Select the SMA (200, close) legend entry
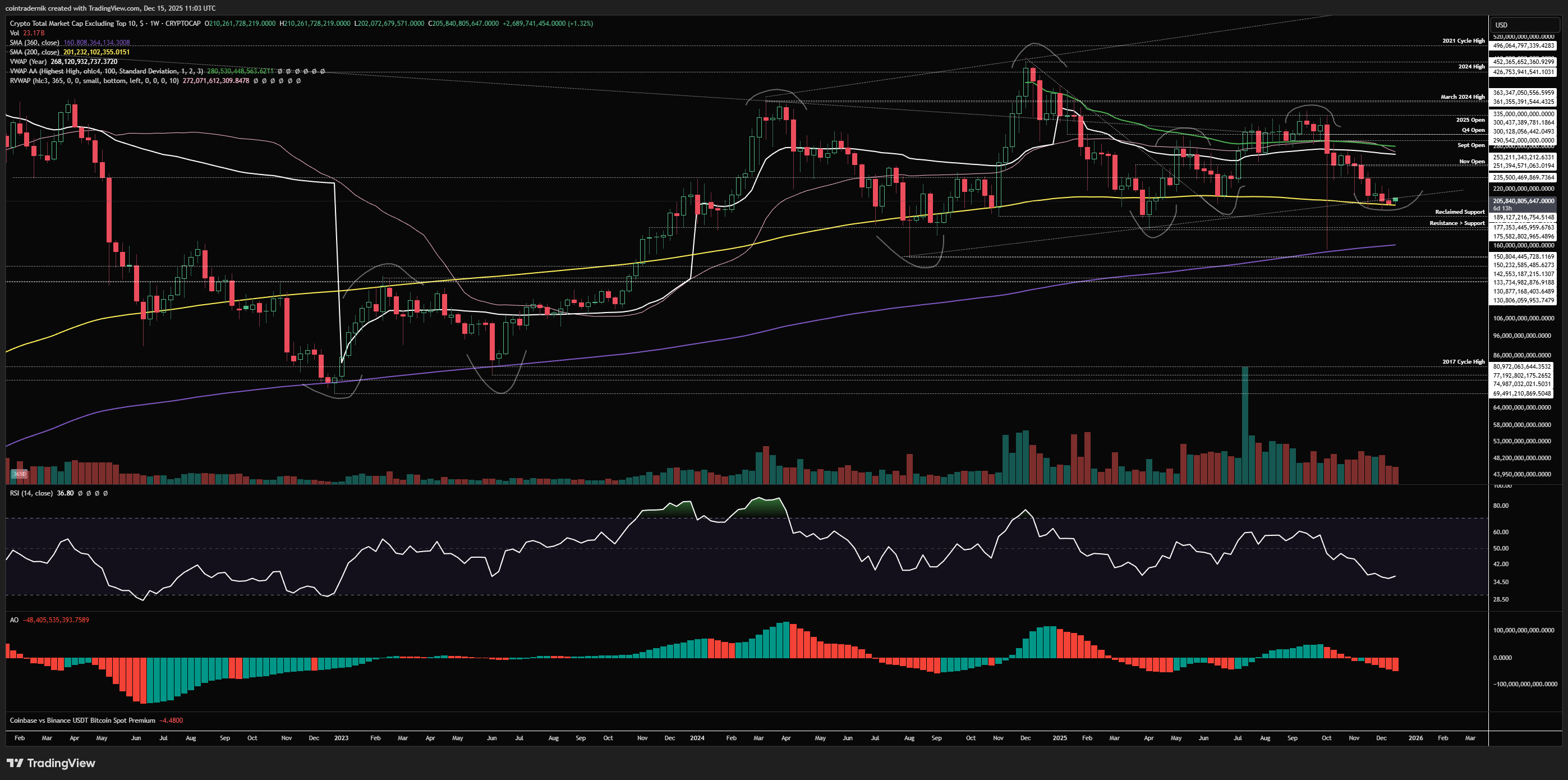The width and height of the screenshot is (1568, 780). [x=35, y=52]
